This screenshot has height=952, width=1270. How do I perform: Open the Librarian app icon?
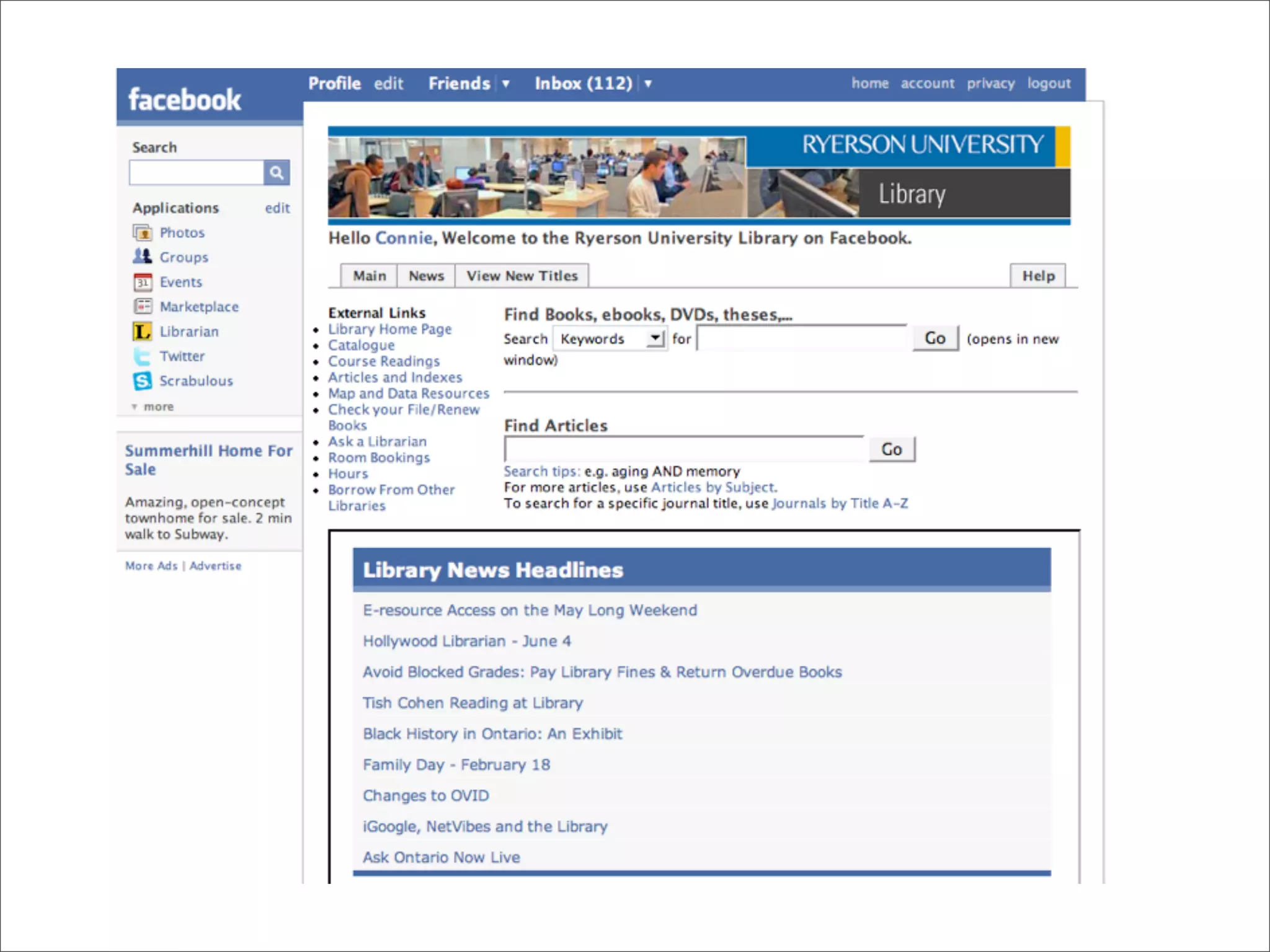143,332
